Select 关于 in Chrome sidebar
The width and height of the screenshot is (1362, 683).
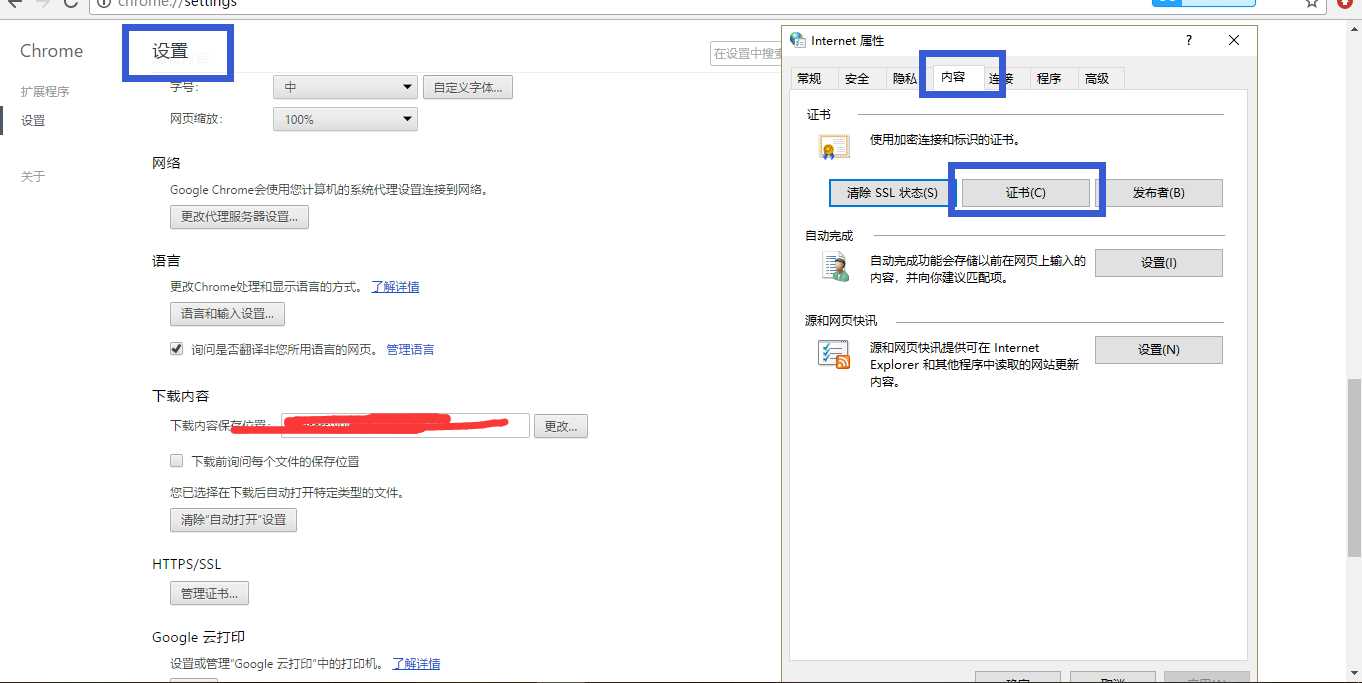click(33, 176)
